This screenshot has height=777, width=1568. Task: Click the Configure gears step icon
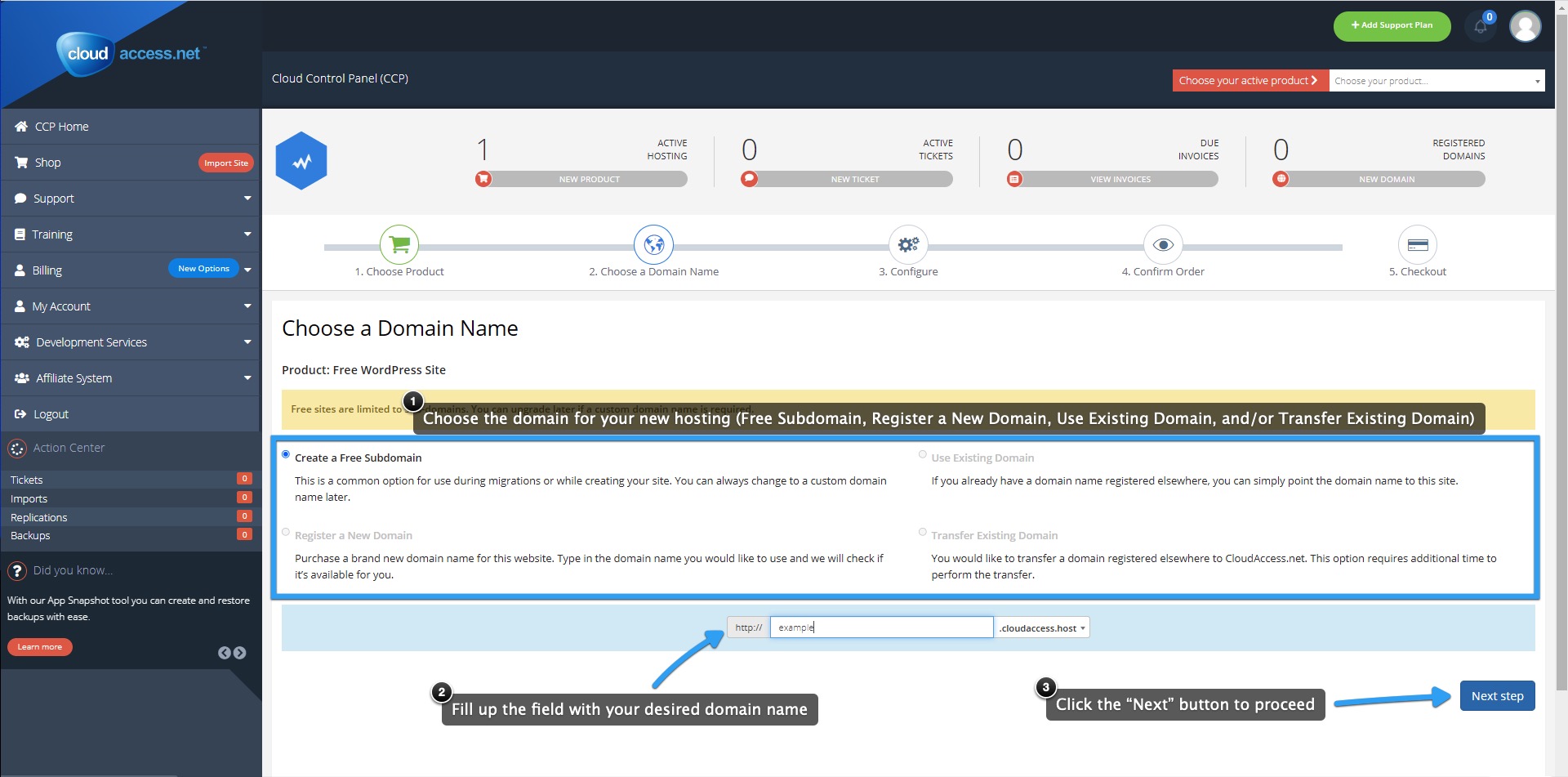point(908,244)
